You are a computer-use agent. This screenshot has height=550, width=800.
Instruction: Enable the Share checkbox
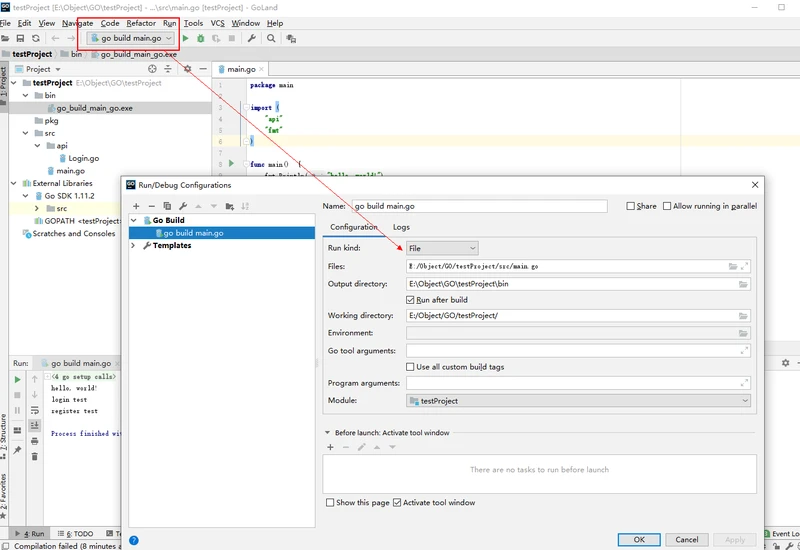[630, 206]
